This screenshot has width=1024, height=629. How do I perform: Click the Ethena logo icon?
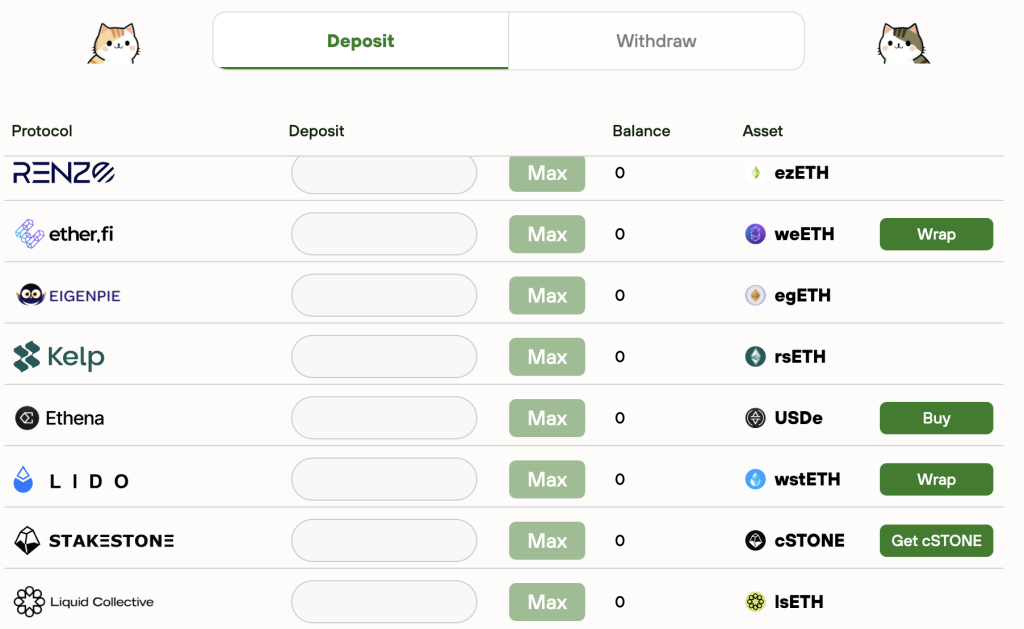28,418
